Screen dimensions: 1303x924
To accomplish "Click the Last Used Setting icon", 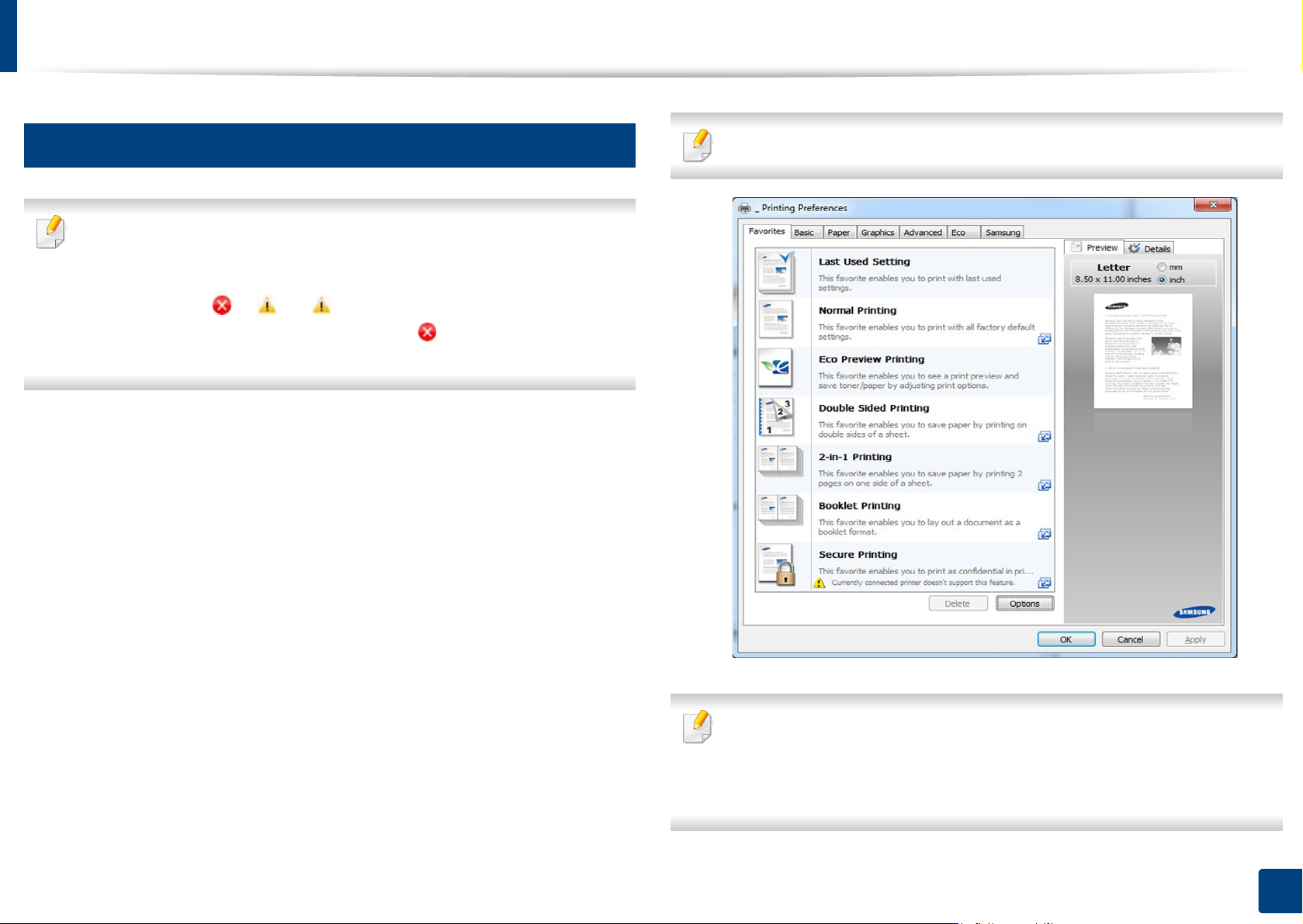I will [x=776, y=272].
